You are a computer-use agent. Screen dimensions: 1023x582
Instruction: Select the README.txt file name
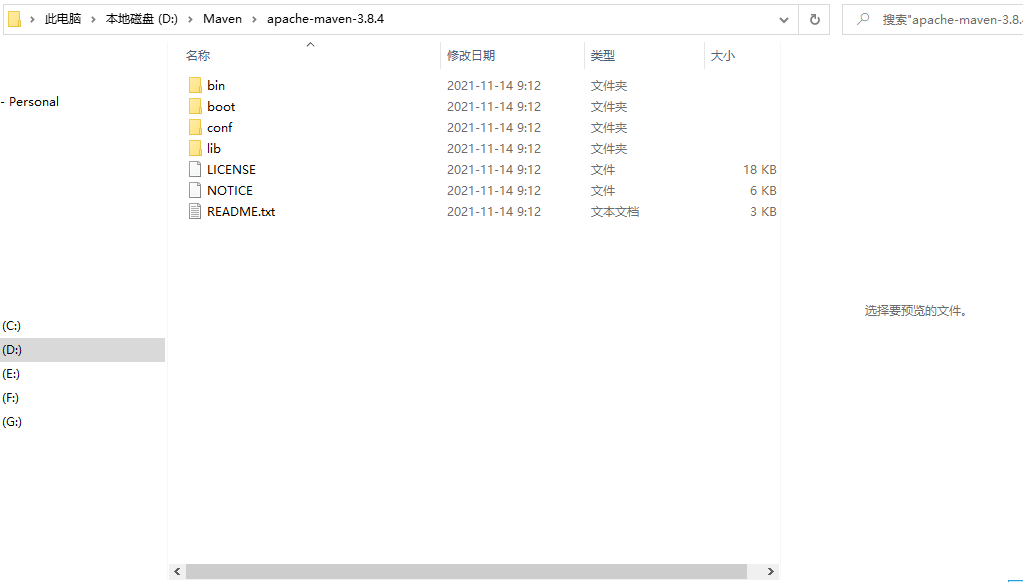[241, 211]
